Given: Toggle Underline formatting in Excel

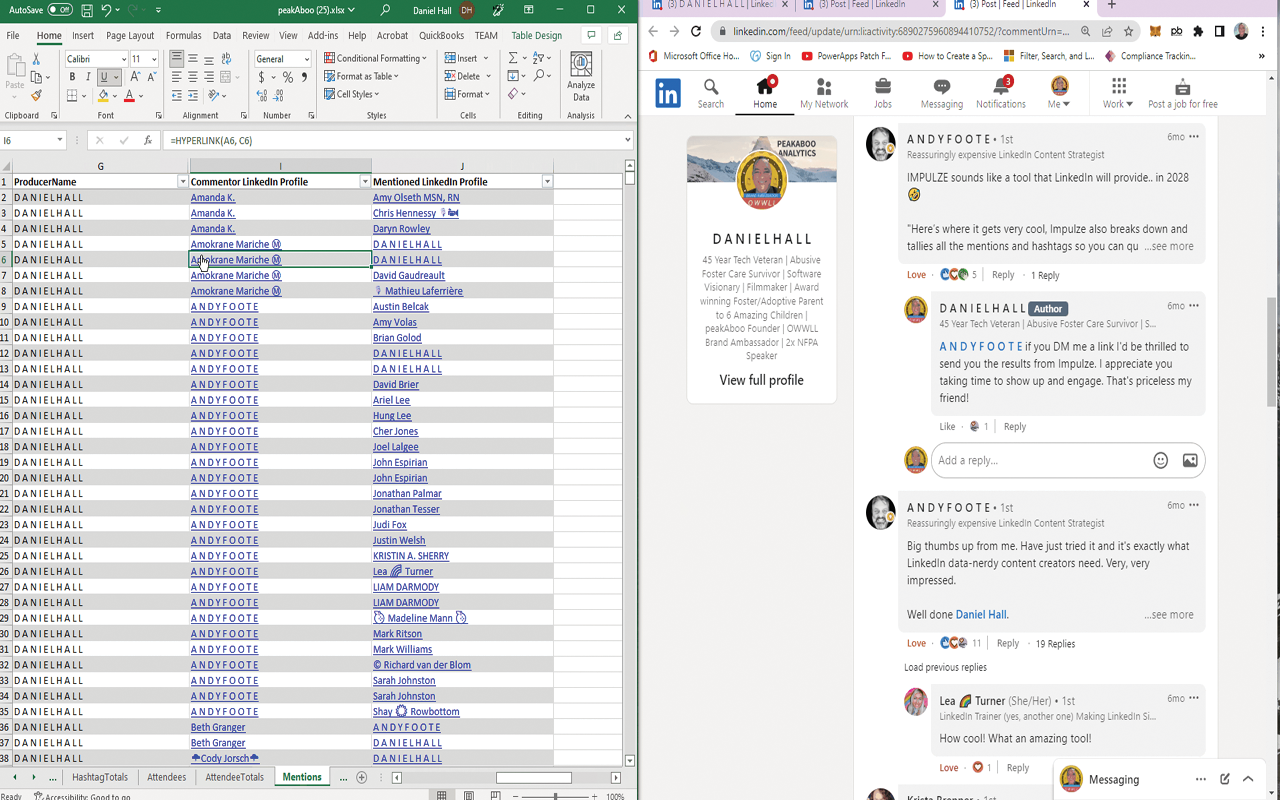Looking at the screenshot, I should pos(103,77).
